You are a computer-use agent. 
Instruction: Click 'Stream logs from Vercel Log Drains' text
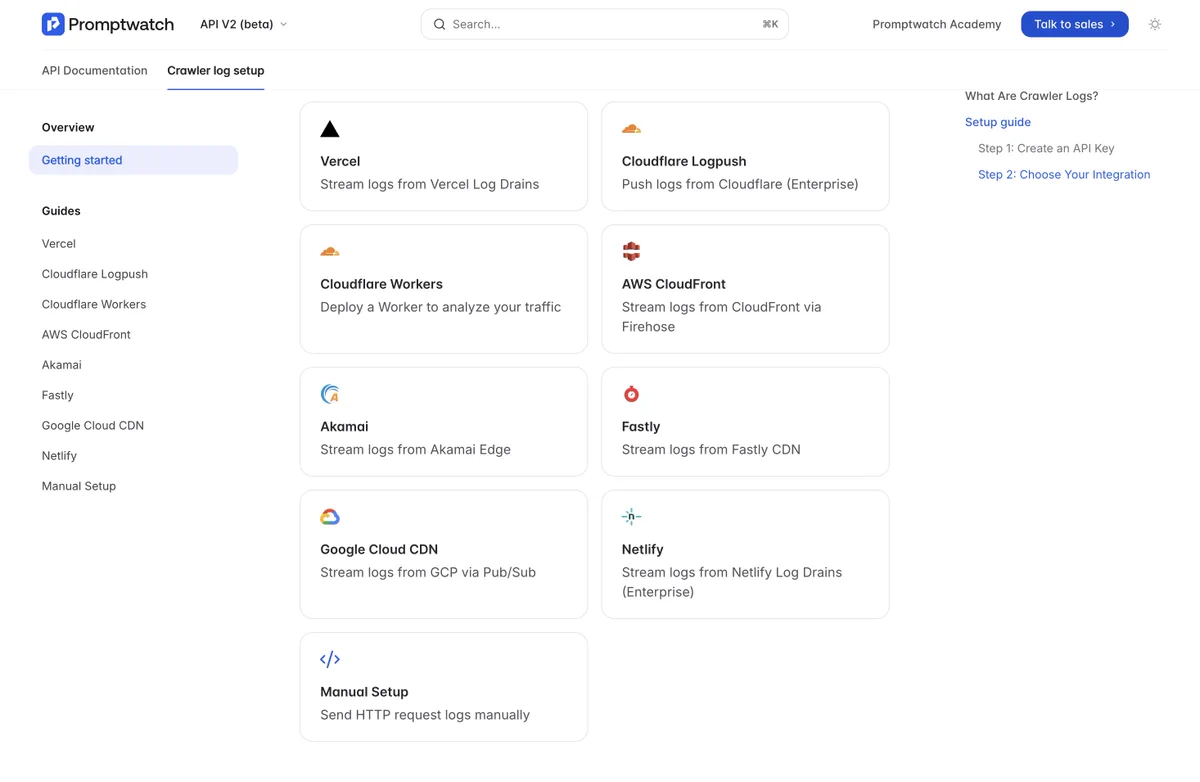pyautogui.click(x=430, y=184)
